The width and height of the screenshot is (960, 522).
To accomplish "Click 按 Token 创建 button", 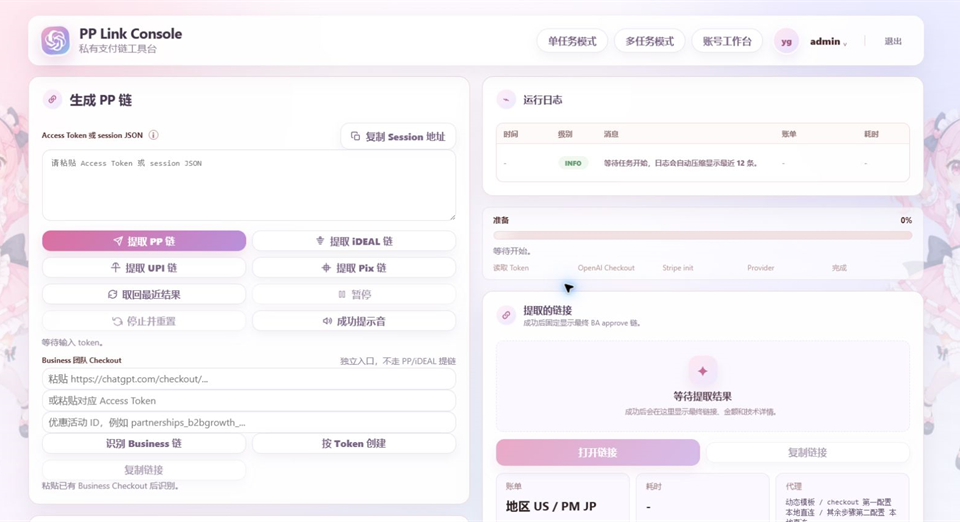I will tap(354, 443).
